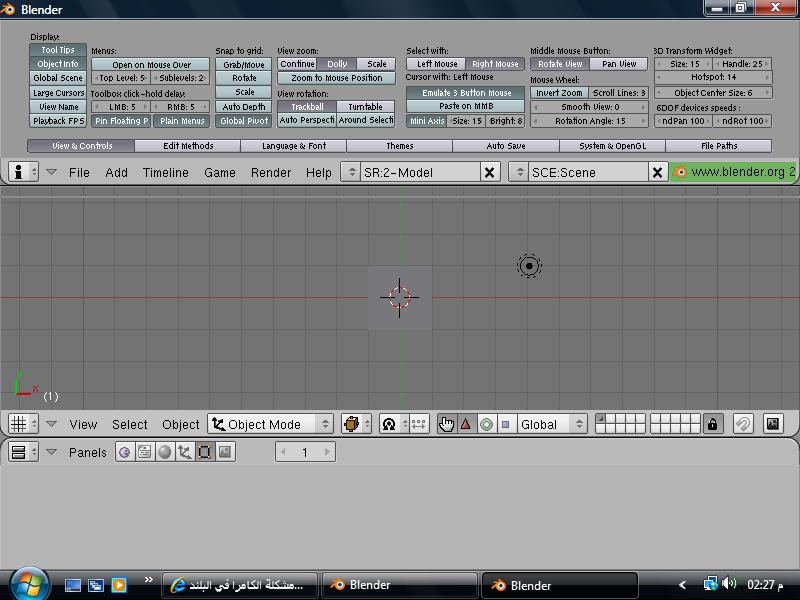Enable Open on Mouse Over menus
This screenshot has height=600, width=800.
tap(151, 65)
